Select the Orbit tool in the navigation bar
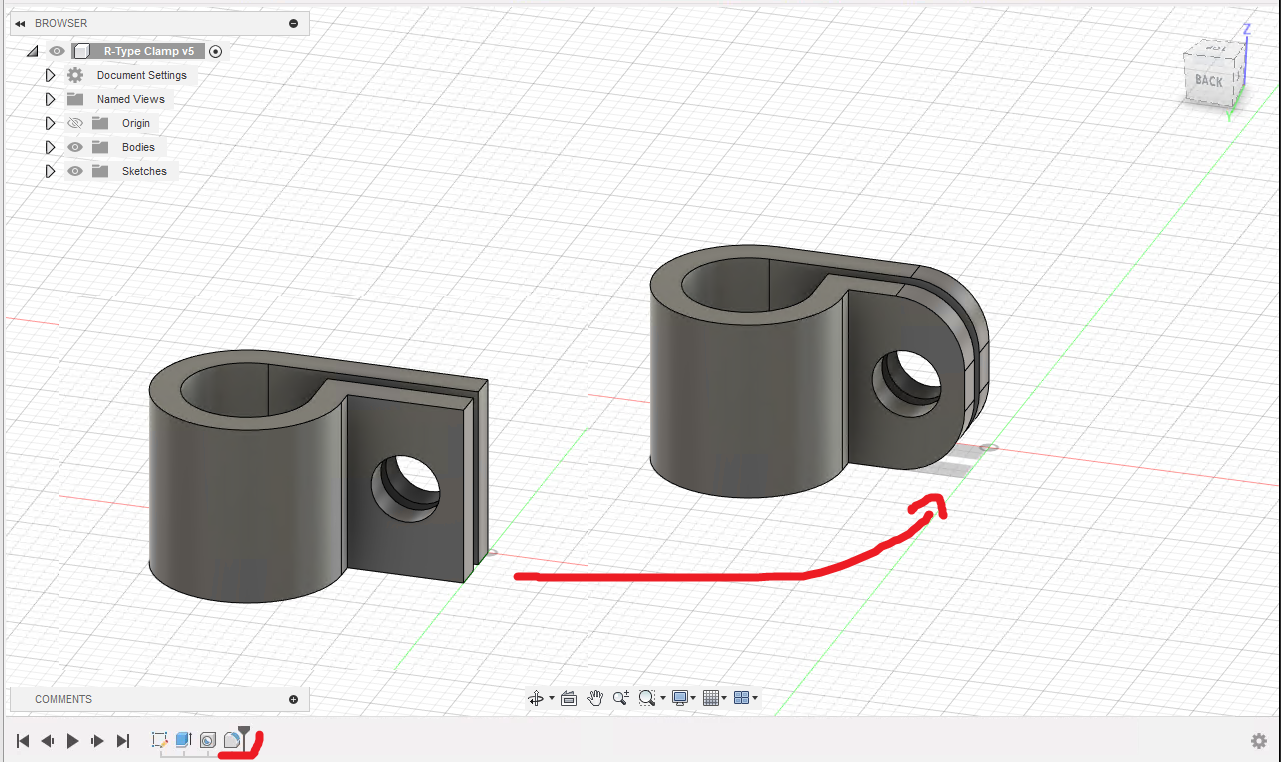Screen dimensions: 1281x762 pos(537,698)
